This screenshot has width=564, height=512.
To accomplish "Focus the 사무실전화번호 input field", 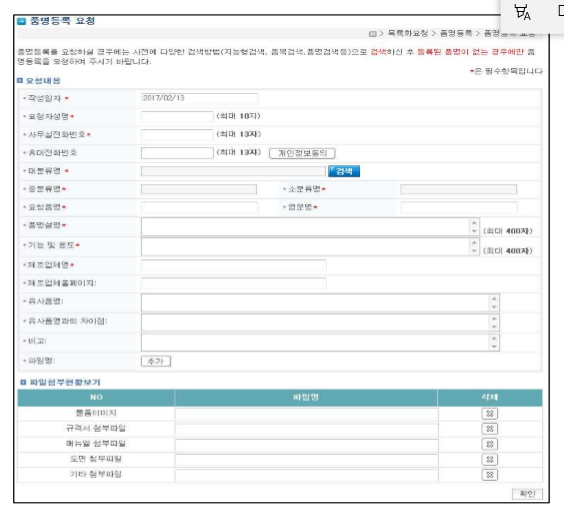I will pos(177,135).
